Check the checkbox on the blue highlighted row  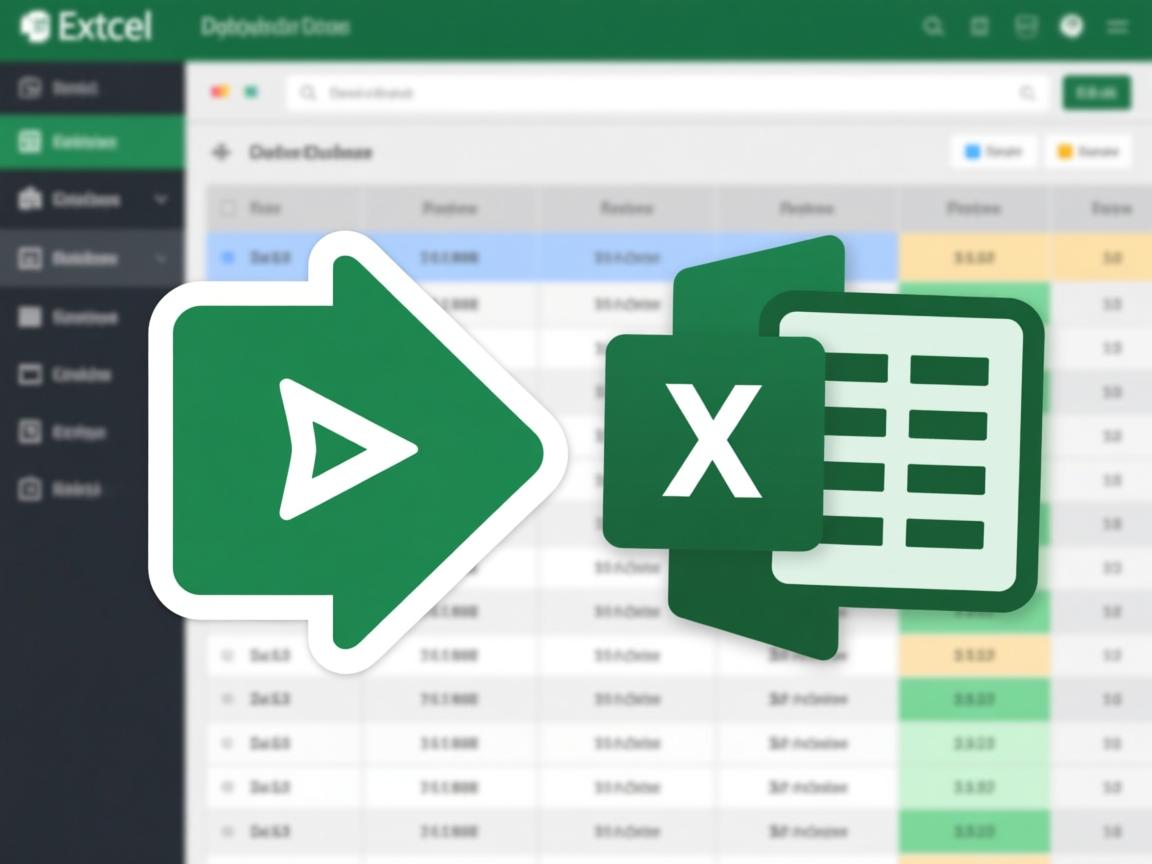pos(228,256)
